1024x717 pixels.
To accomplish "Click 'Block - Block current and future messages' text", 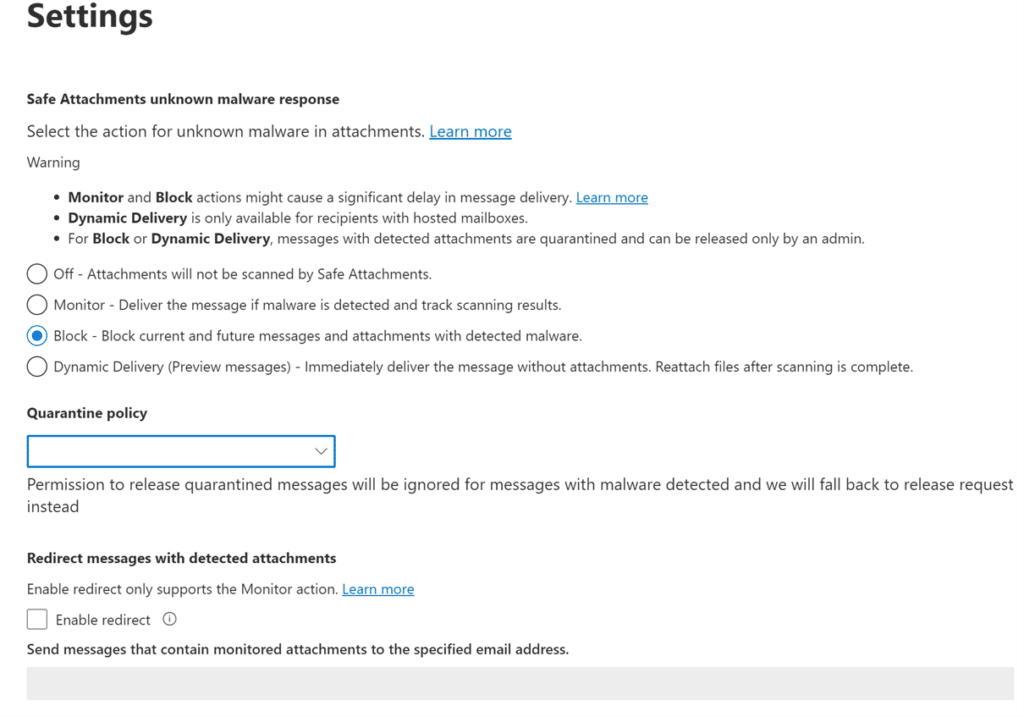I will [317, 336].
